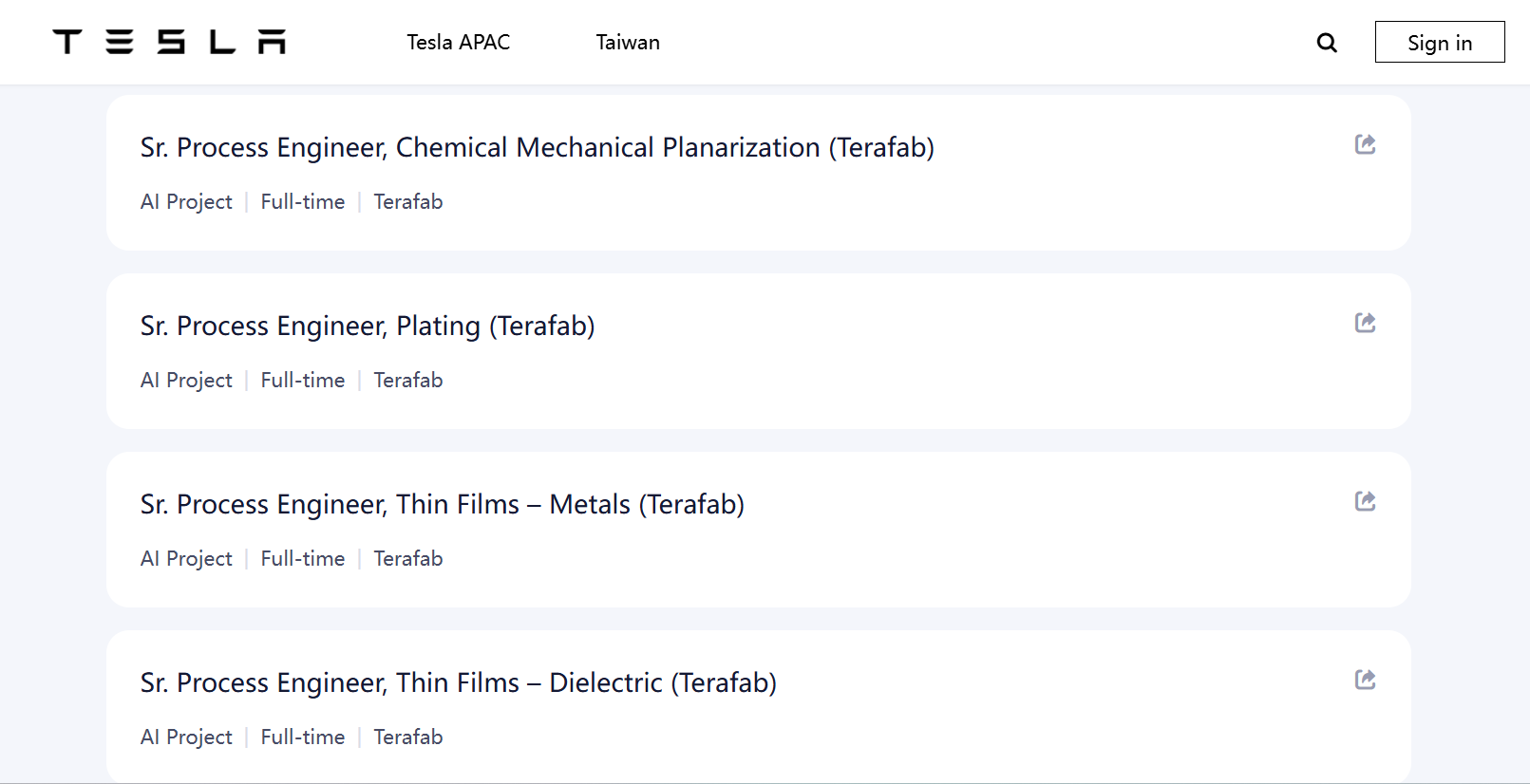The height and width of the screenshot is (784, 1530).
Task: View the Thin Films – Metals job title
Action: tap(442, 505)
